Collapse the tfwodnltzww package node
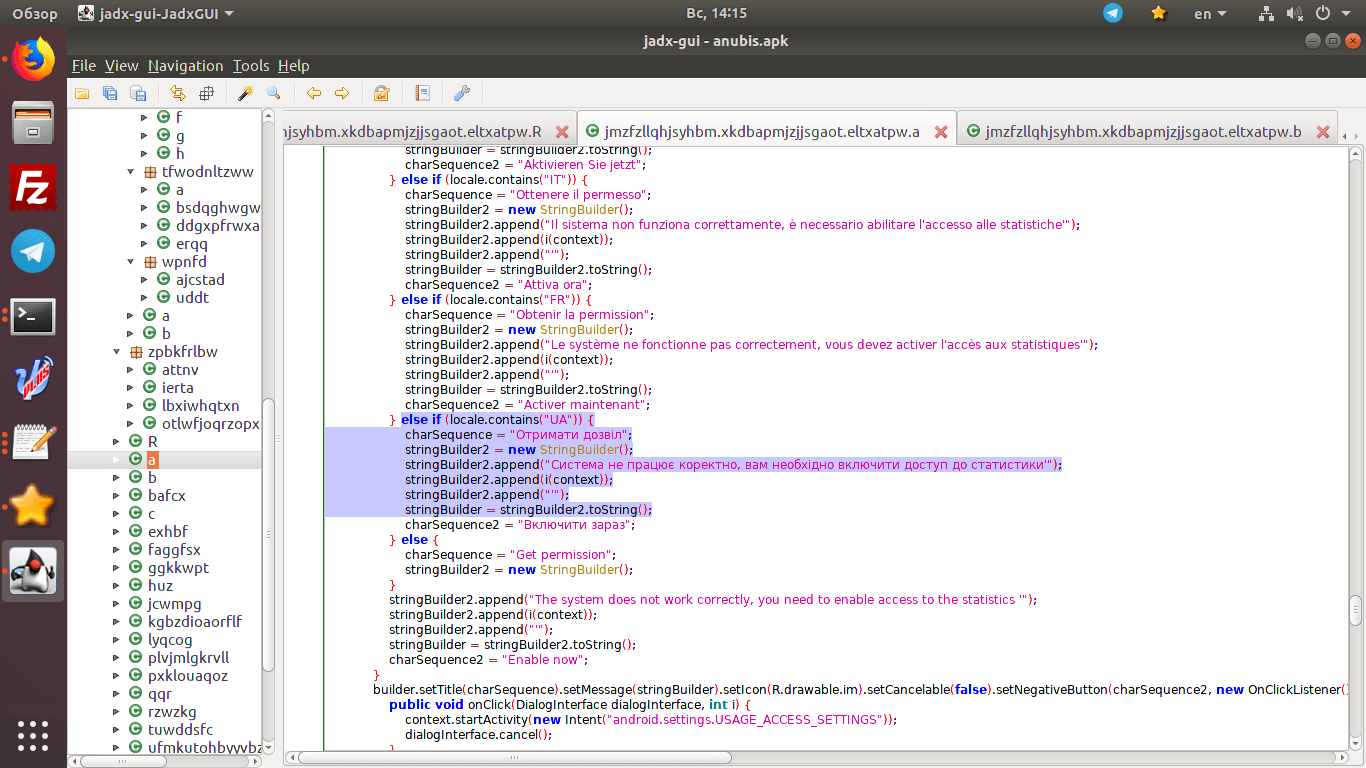1366x768 pixels. pos(130,172)
